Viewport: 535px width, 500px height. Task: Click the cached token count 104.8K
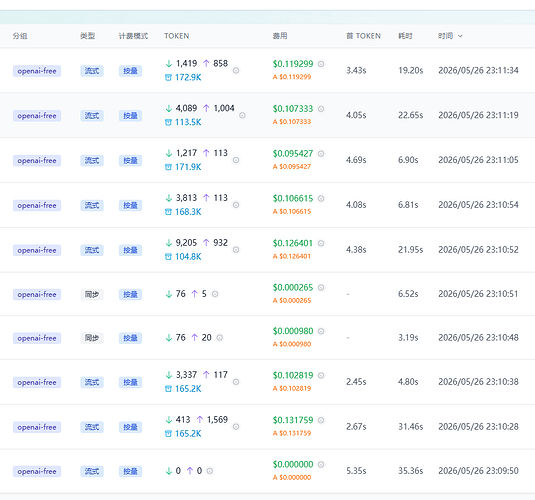click(188, 257)
